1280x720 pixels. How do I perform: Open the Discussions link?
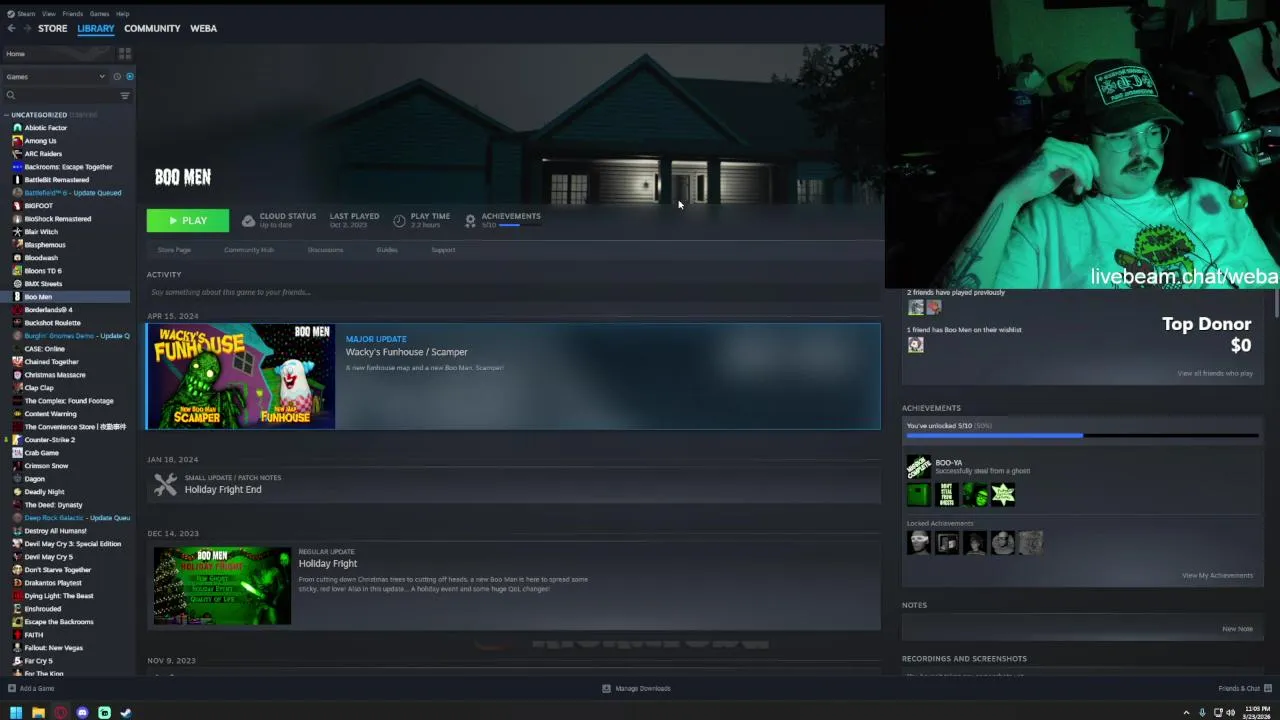pos(325,250)
